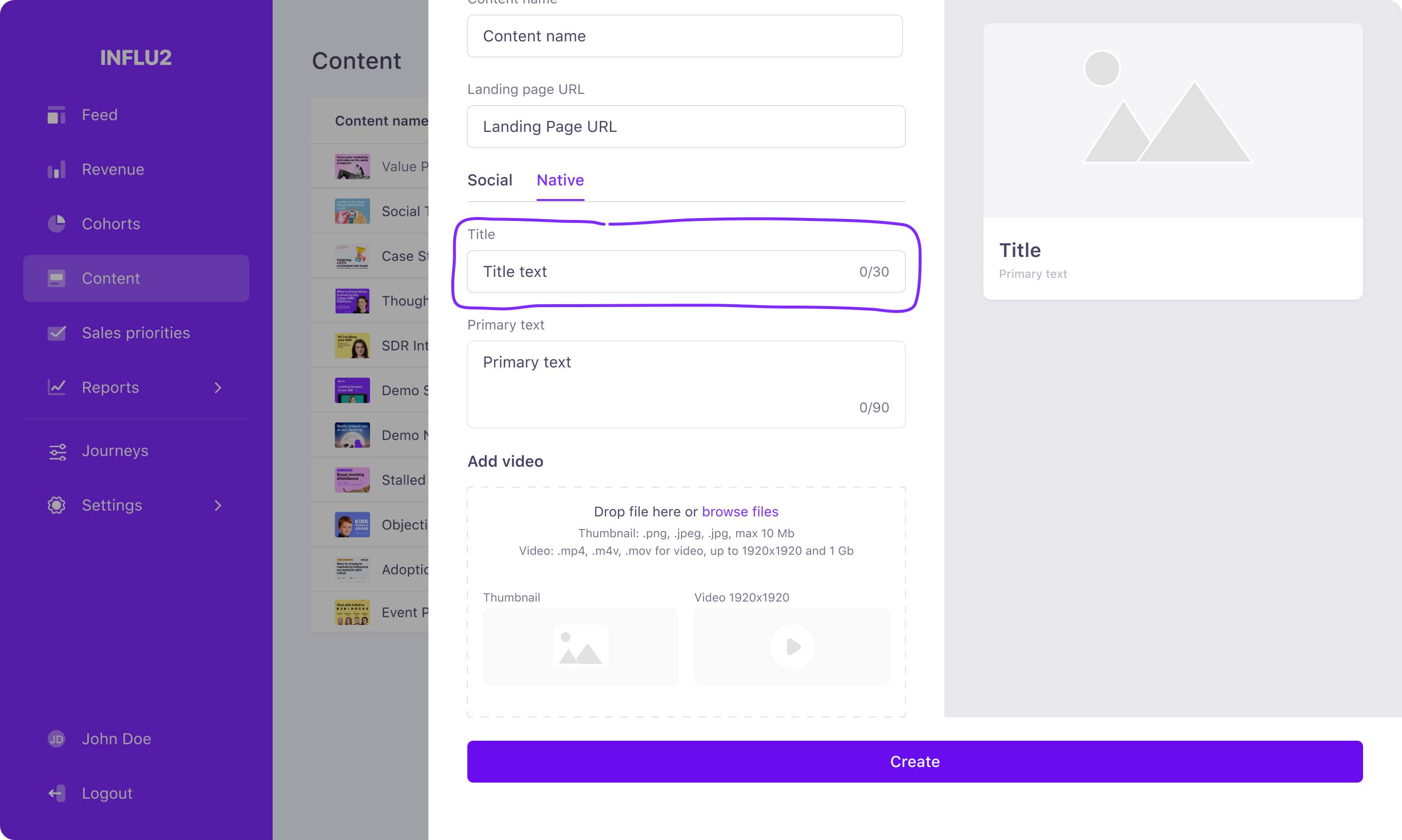Click into the Primary text box
Viewport: 1402px width, 840px height.
coord(686,384)
